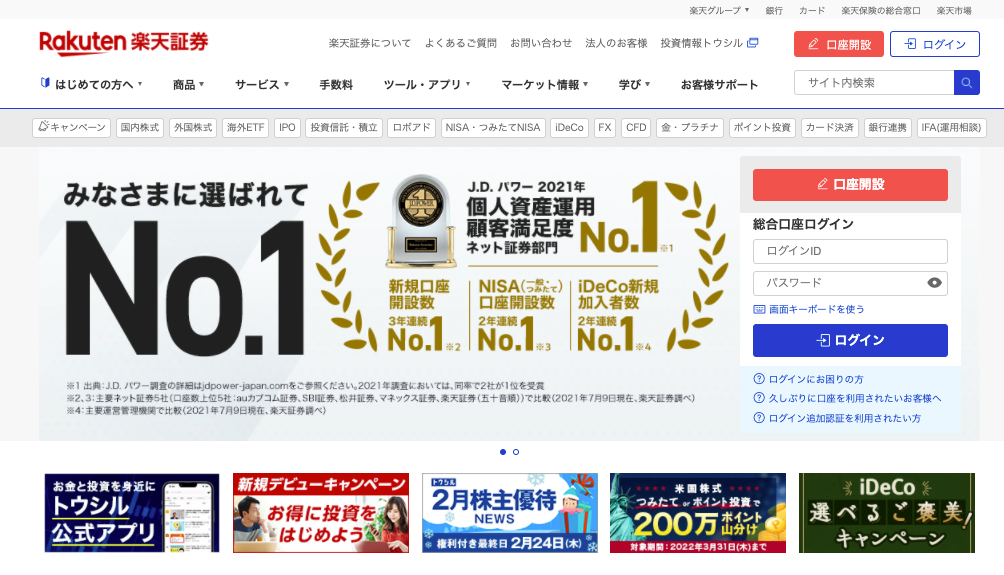This screenshot has width=1004, height=575.
Task: Expand the はじめての方へ menu
Action: (x=91, y=84)
